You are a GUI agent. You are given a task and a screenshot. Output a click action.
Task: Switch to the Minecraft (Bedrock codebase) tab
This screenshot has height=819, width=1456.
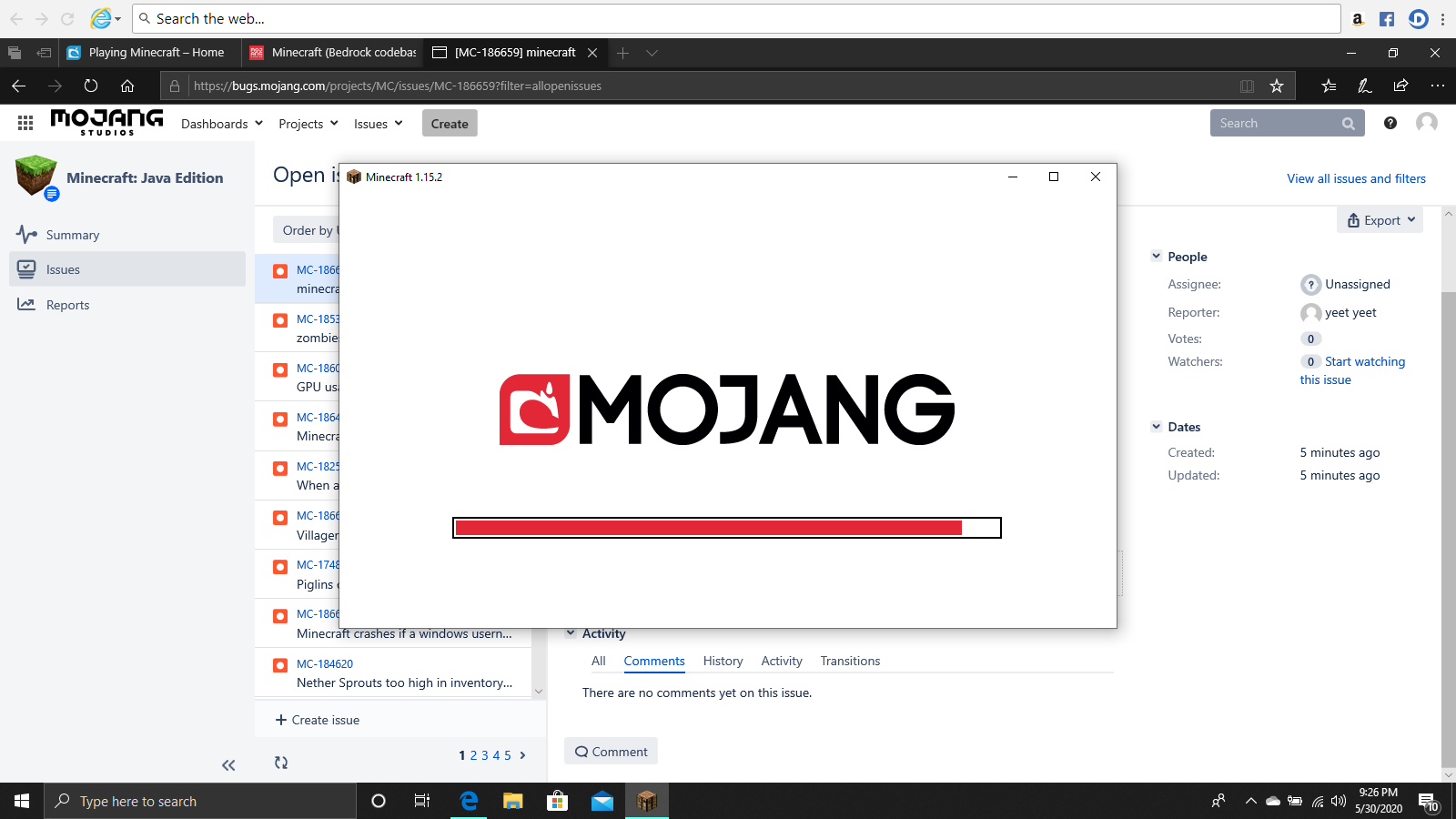coord(333,53)
